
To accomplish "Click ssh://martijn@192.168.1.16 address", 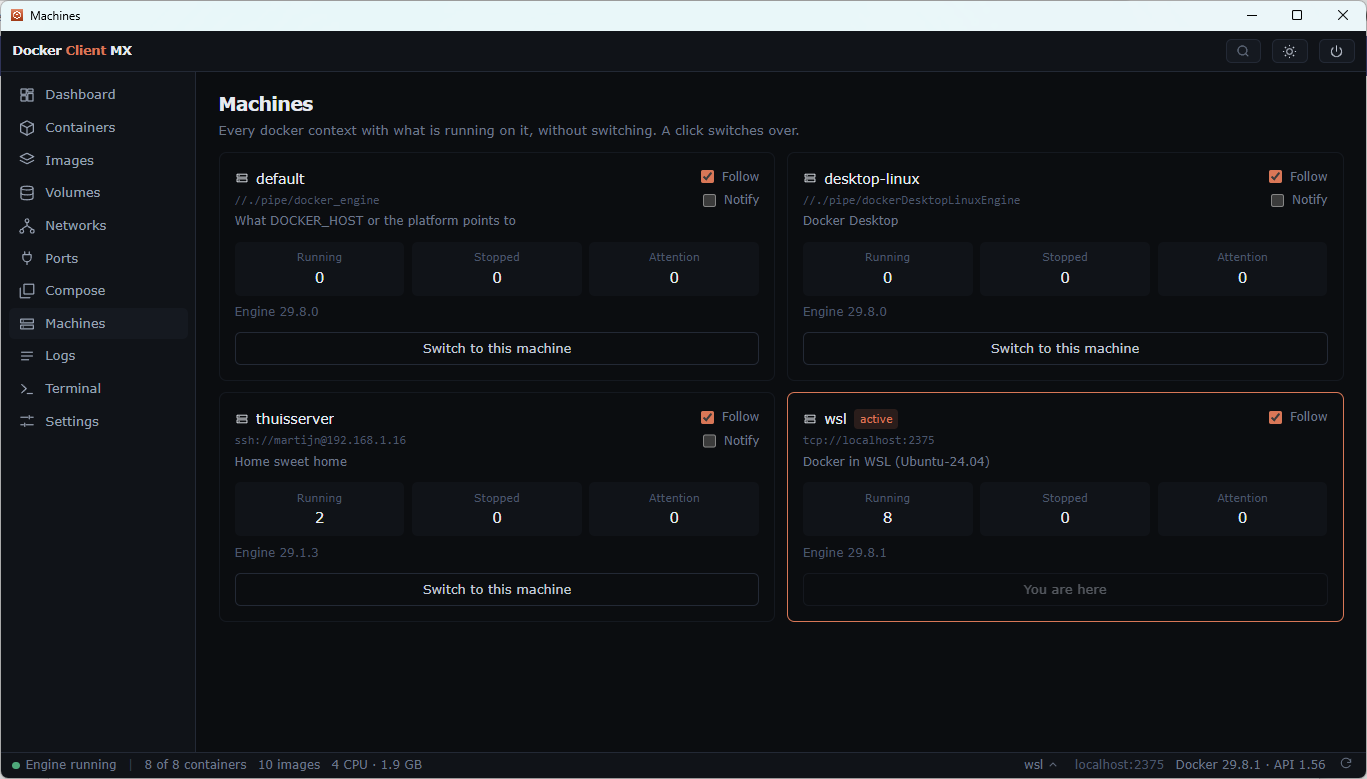I will 320,441.
